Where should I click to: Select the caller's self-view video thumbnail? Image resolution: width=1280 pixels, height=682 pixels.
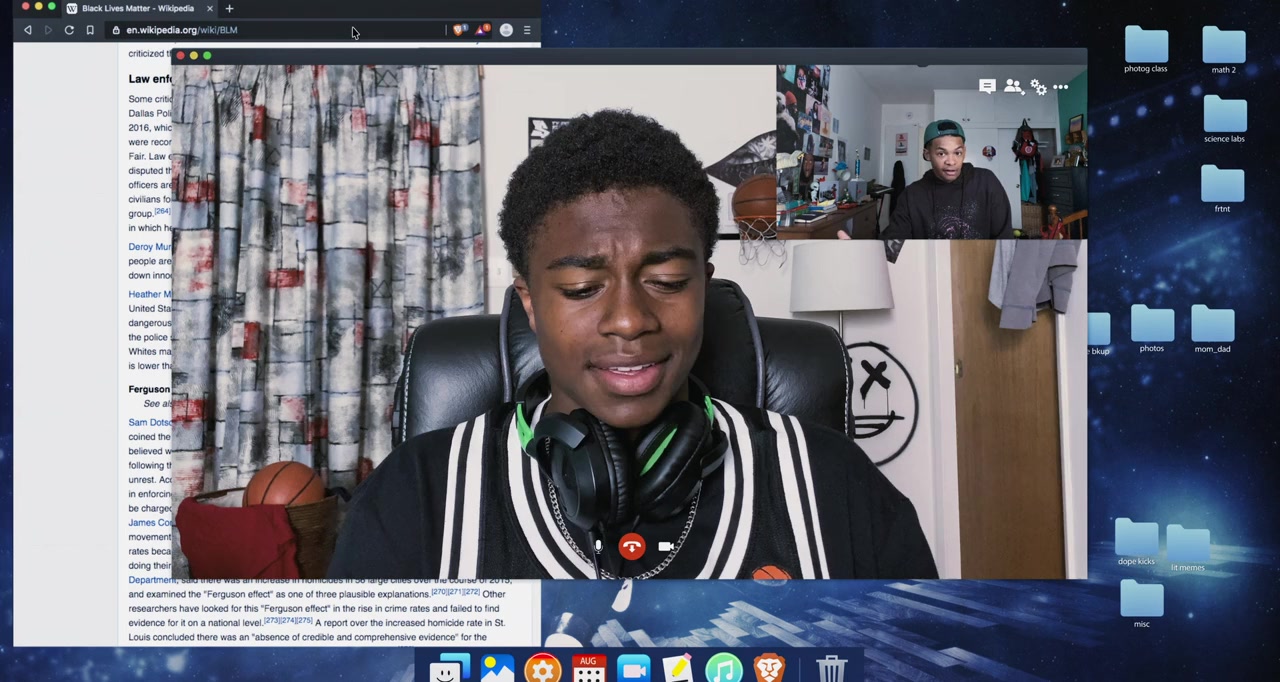click(931, 152)
